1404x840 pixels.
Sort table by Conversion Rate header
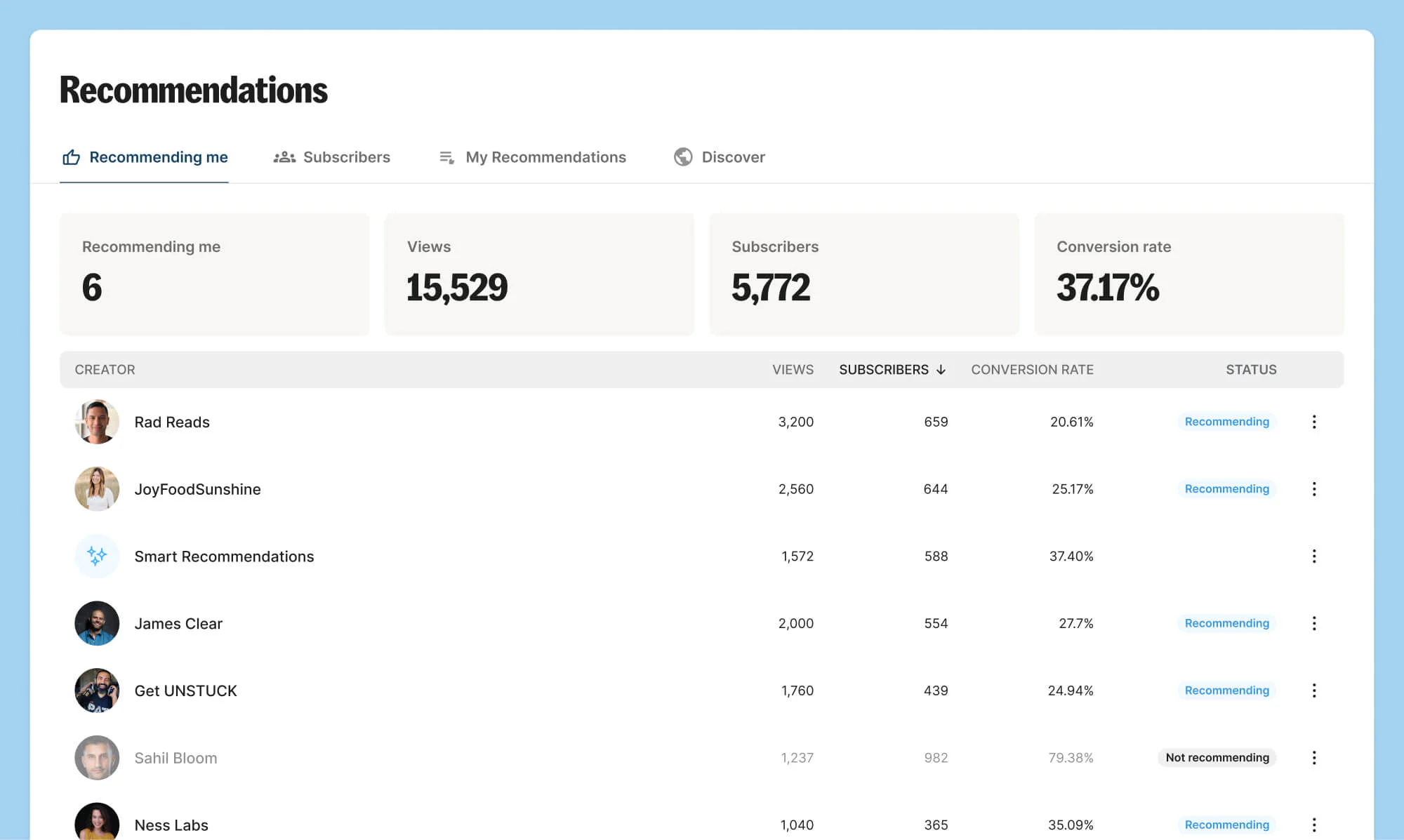pyautogui.click(x=1031, y=370)
